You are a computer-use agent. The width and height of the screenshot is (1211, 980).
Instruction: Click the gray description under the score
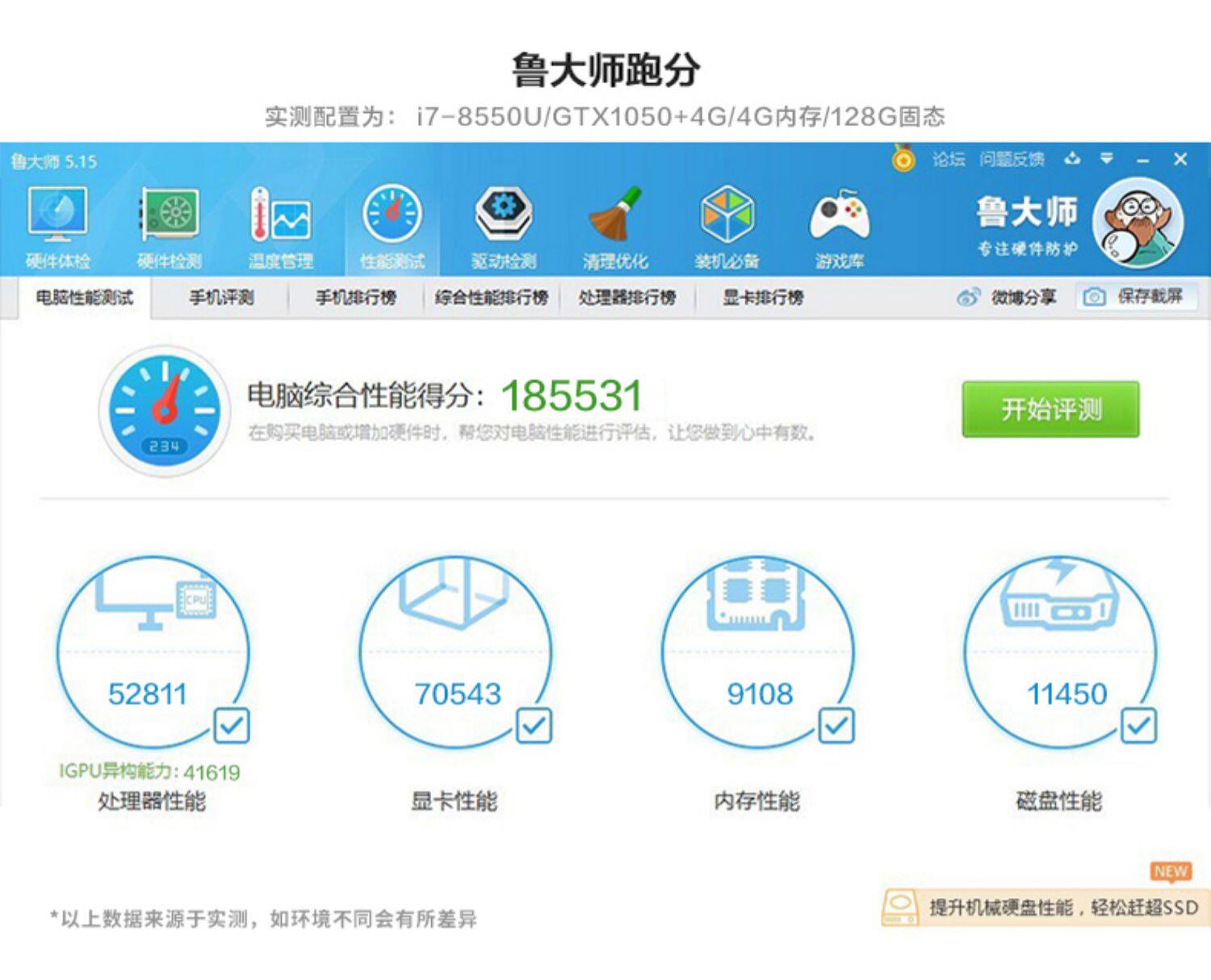coord(532,433)
